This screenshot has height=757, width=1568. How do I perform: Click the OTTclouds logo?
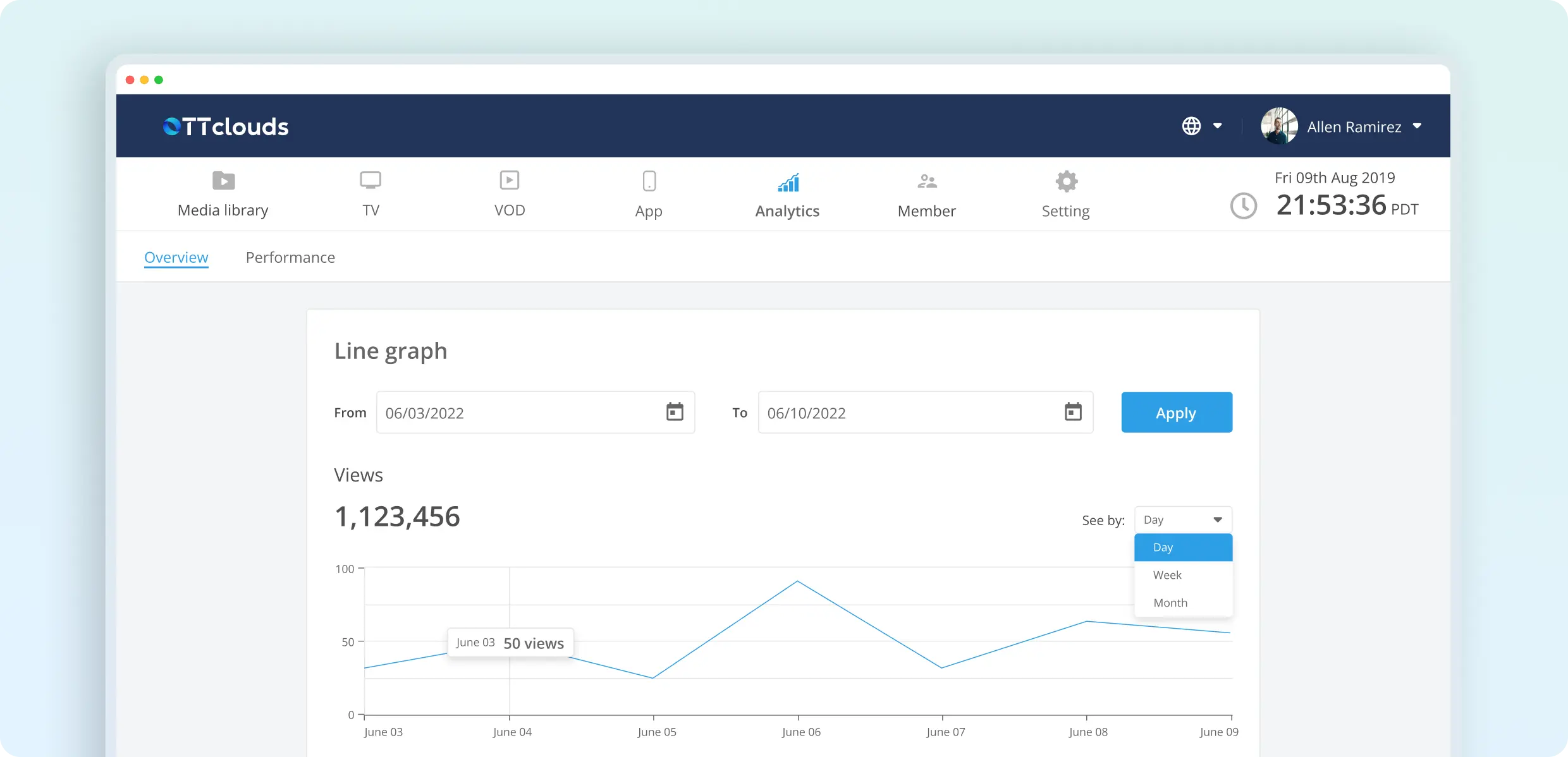(226, 126)
